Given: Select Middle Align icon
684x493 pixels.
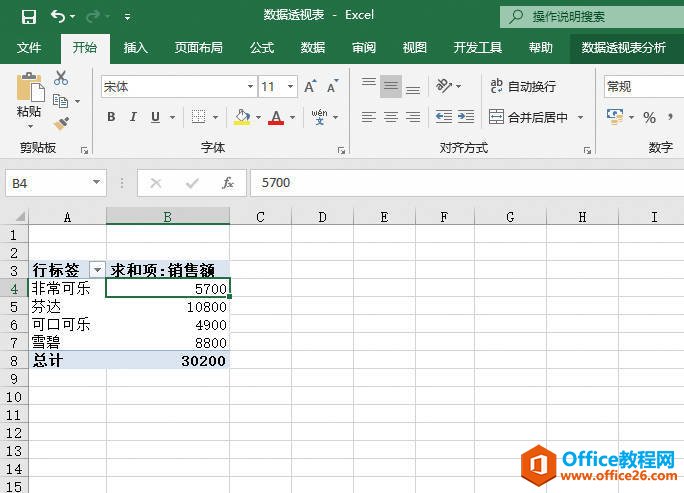Looking at the screenshot, I should click(391, 86).
